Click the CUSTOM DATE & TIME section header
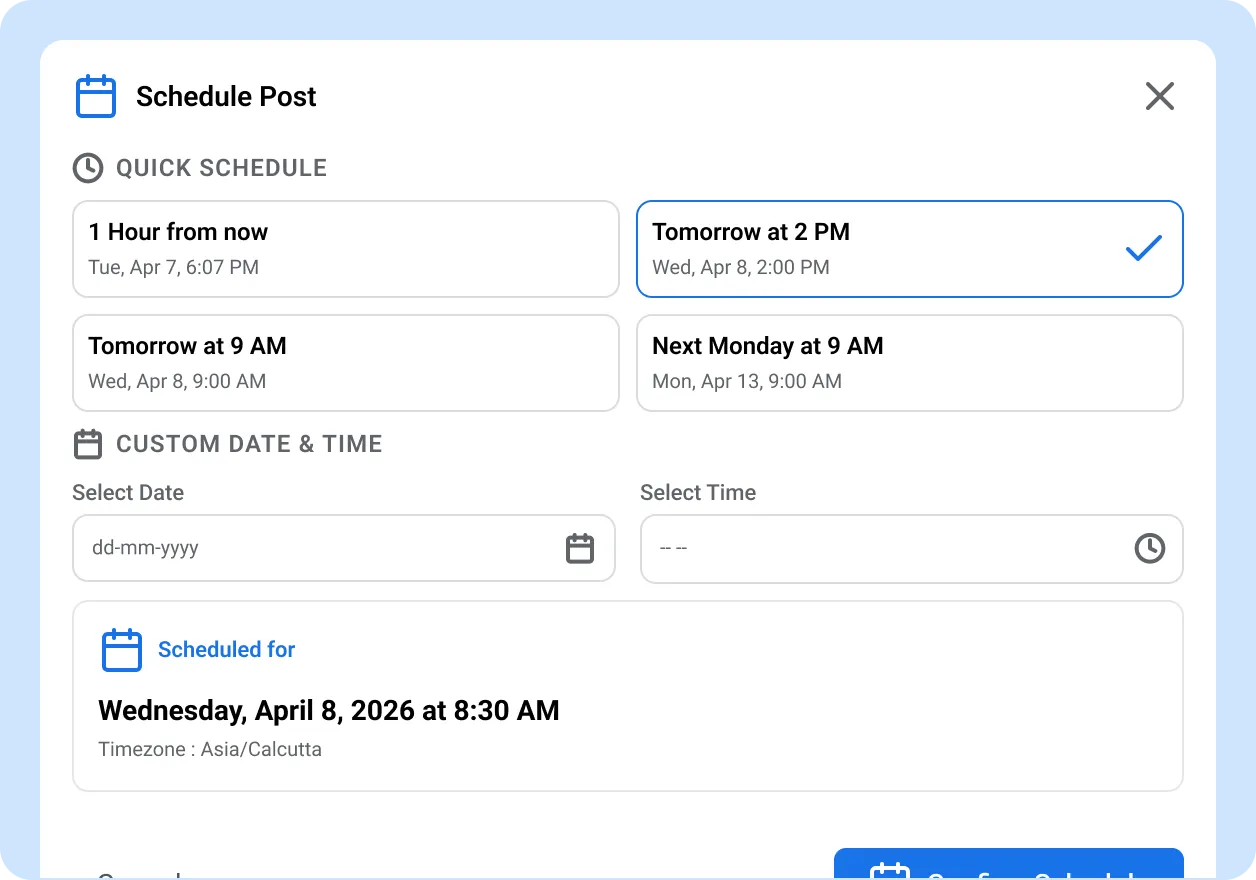 point(250,444)
